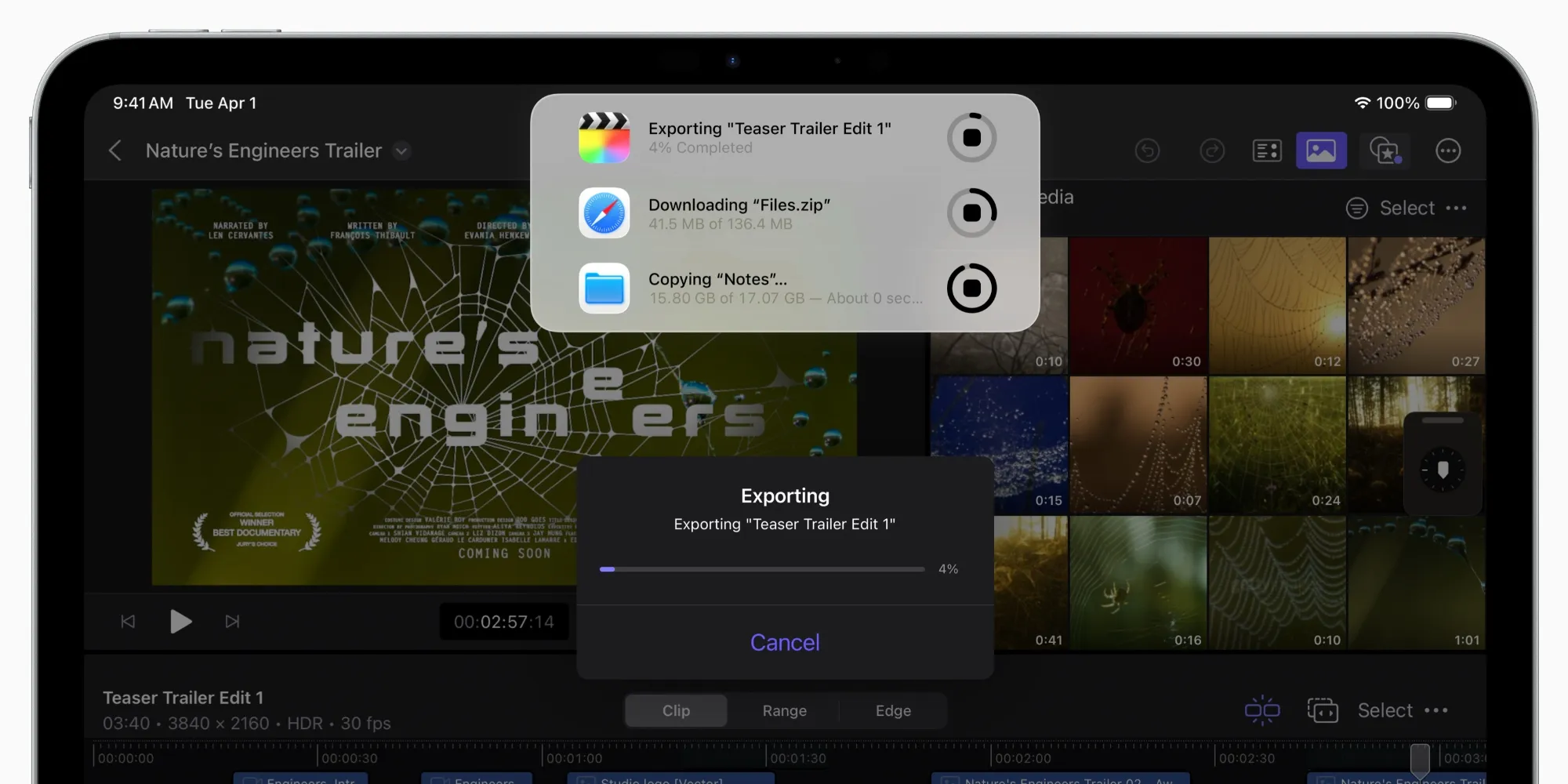Toggle the photo media browser button
1568x784 pixels.
(1321, 151)
